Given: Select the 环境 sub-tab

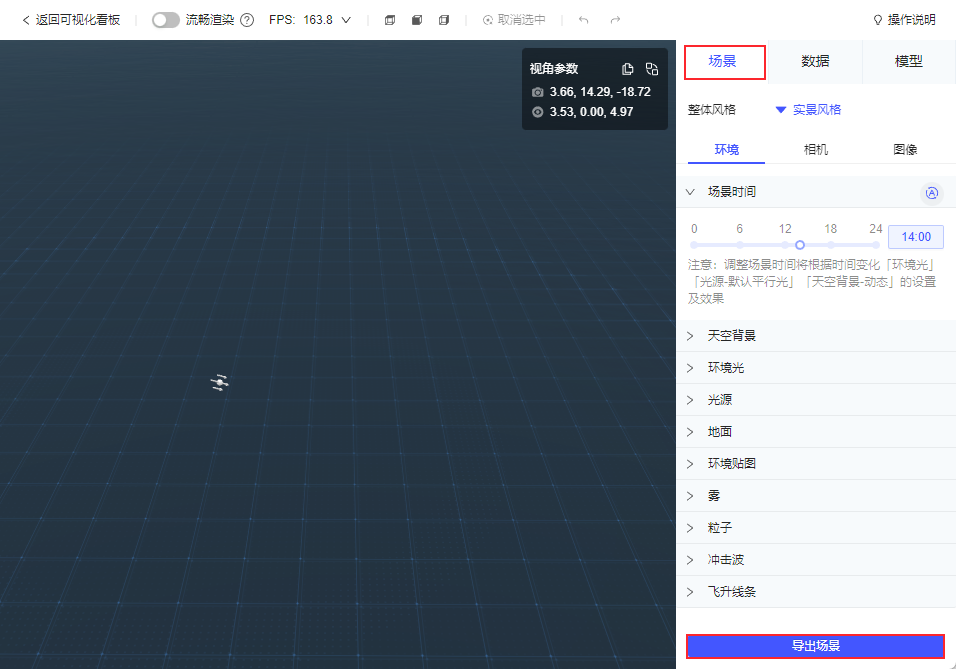Looking at the screenshot, I should [x=726, y=149].
